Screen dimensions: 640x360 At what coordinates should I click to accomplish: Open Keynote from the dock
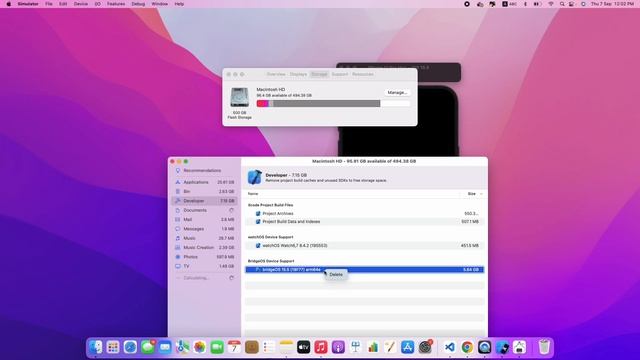pos(356,347)
